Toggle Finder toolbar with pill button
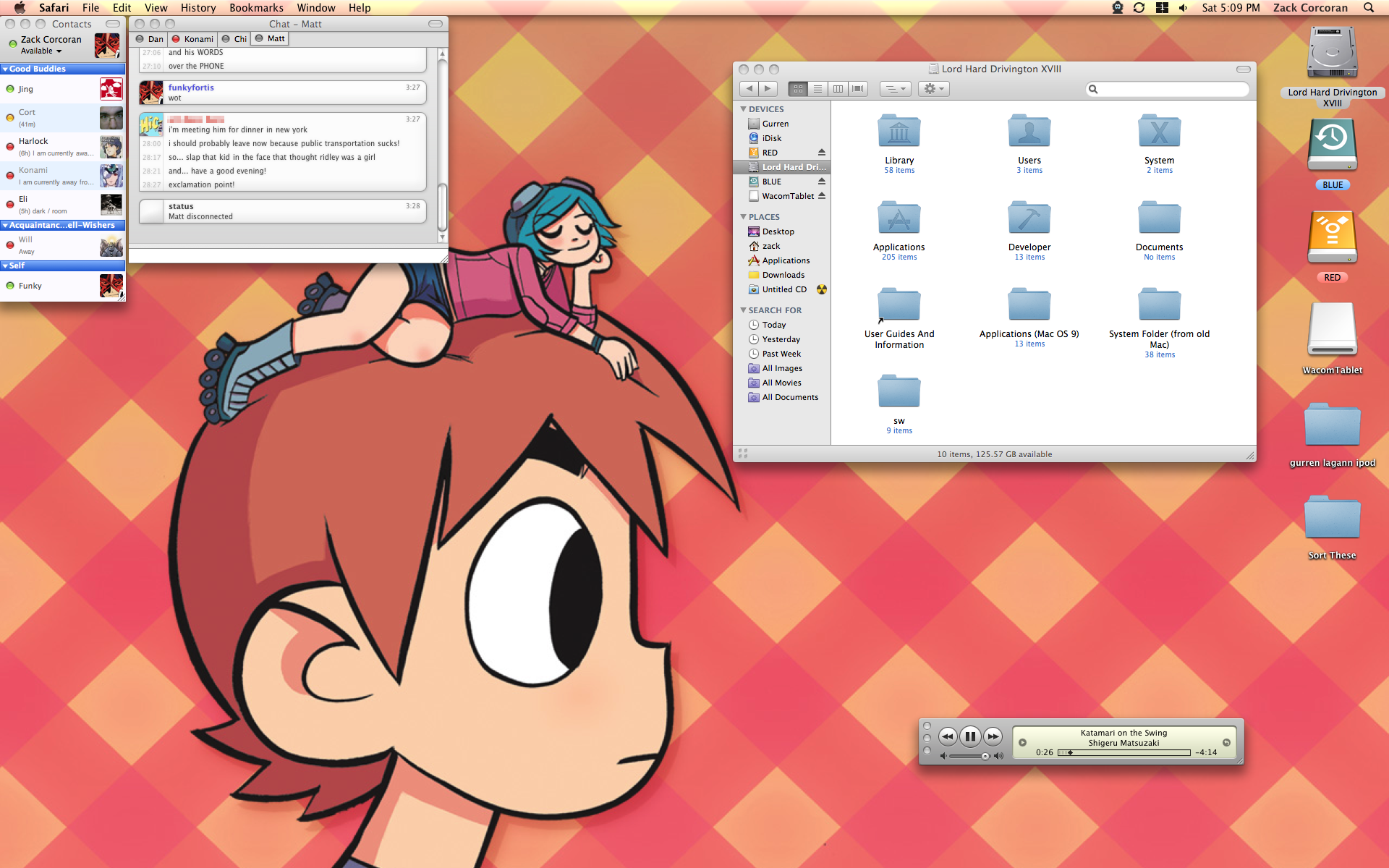The image size is (1389, 868). [1243, 69]
